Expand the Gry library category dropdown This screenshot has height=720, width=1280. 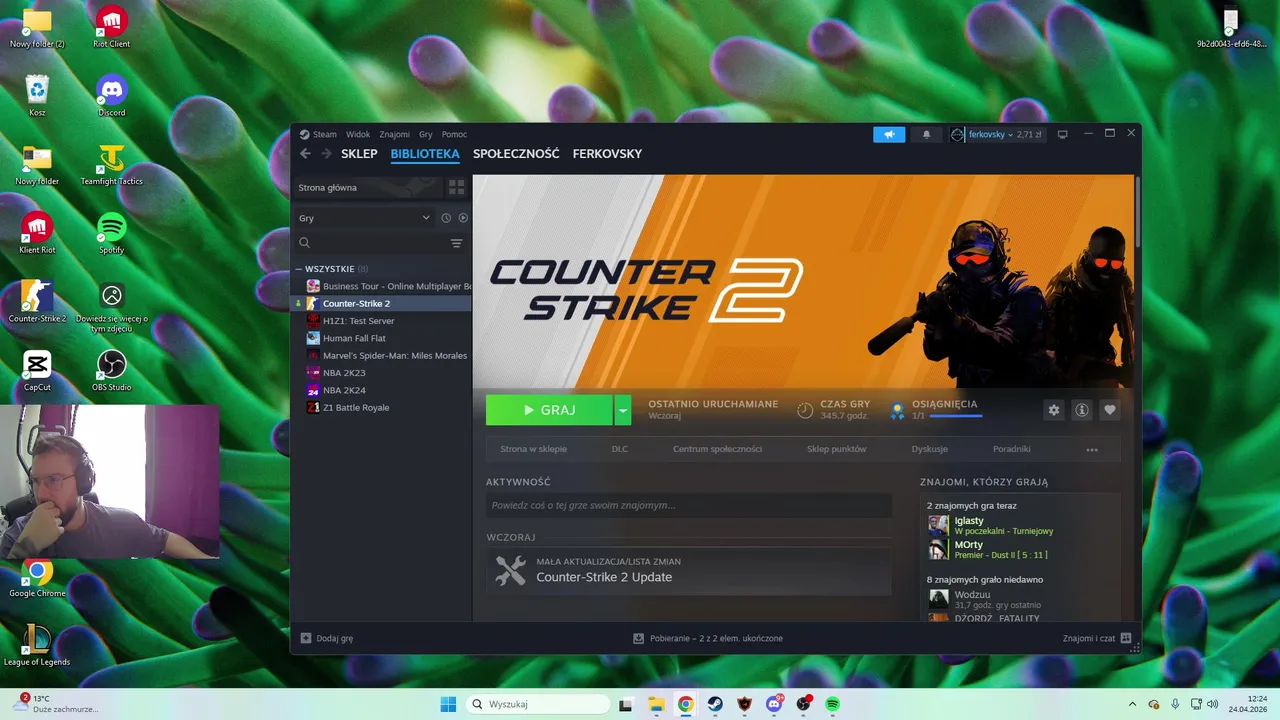(x=365, y=218)
